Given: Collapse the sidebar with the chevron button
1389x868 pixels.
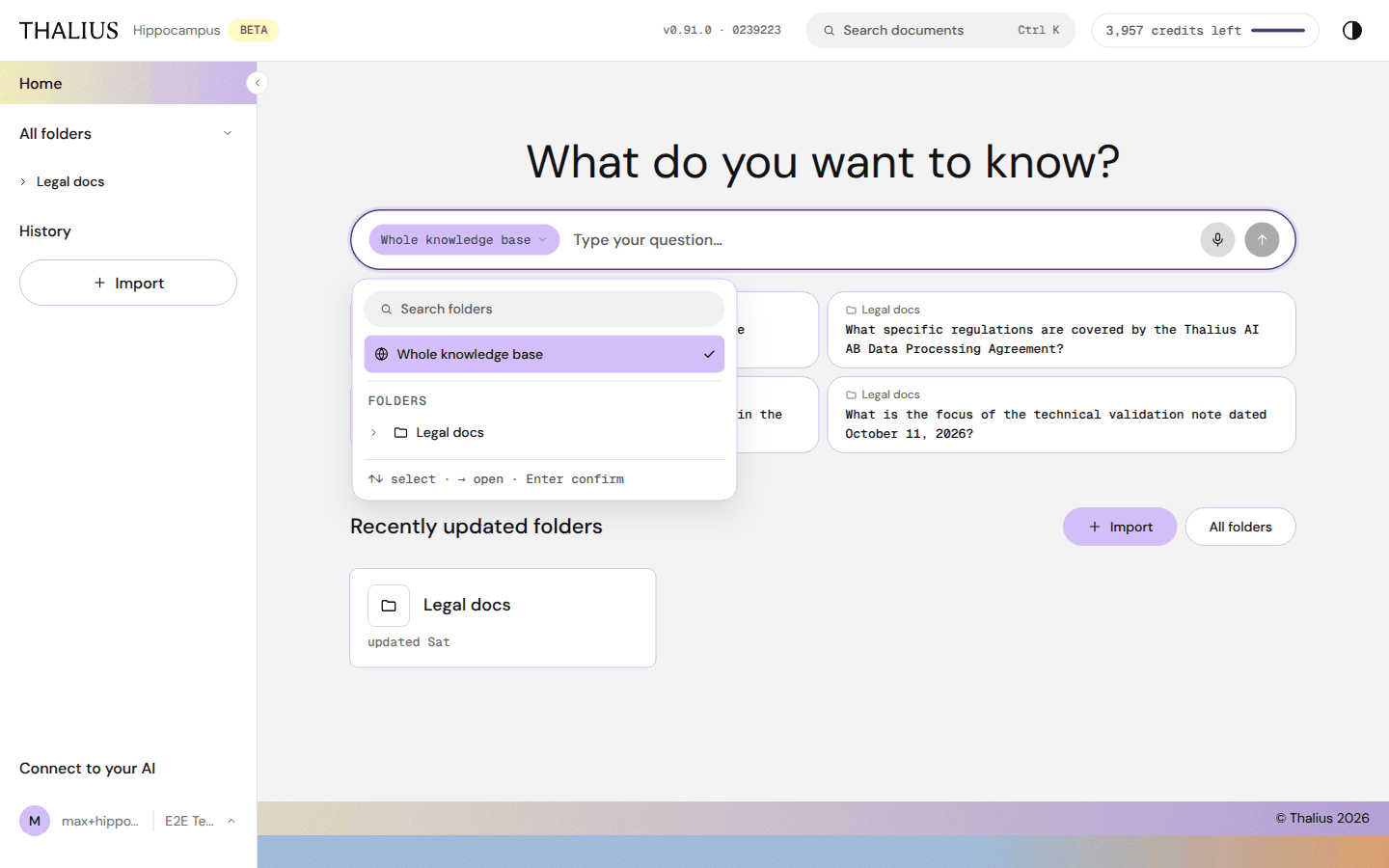Looking at the screenshot, I should 258,83.
